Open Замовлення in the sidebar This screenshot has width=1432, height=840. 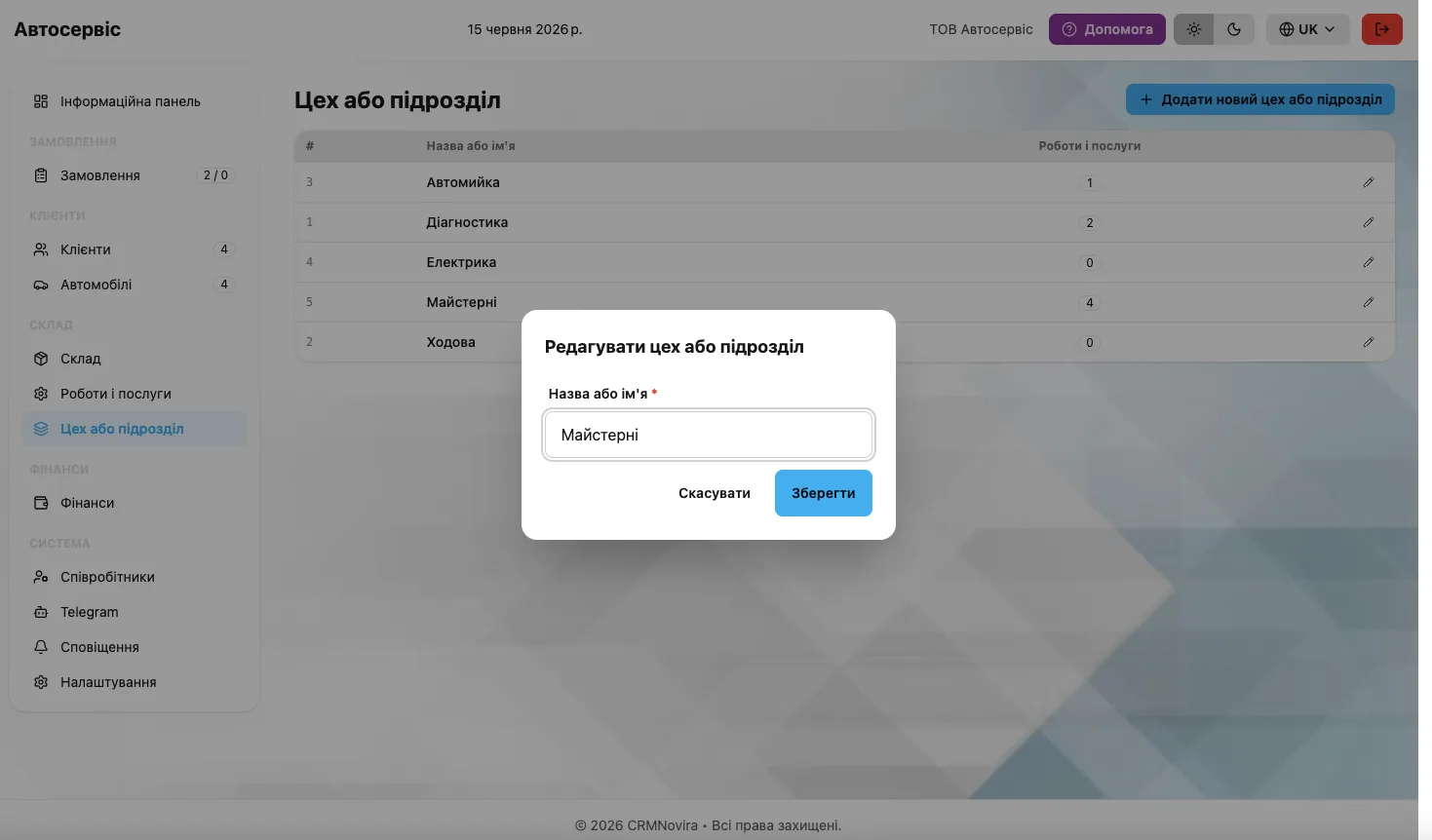(134, 175)
